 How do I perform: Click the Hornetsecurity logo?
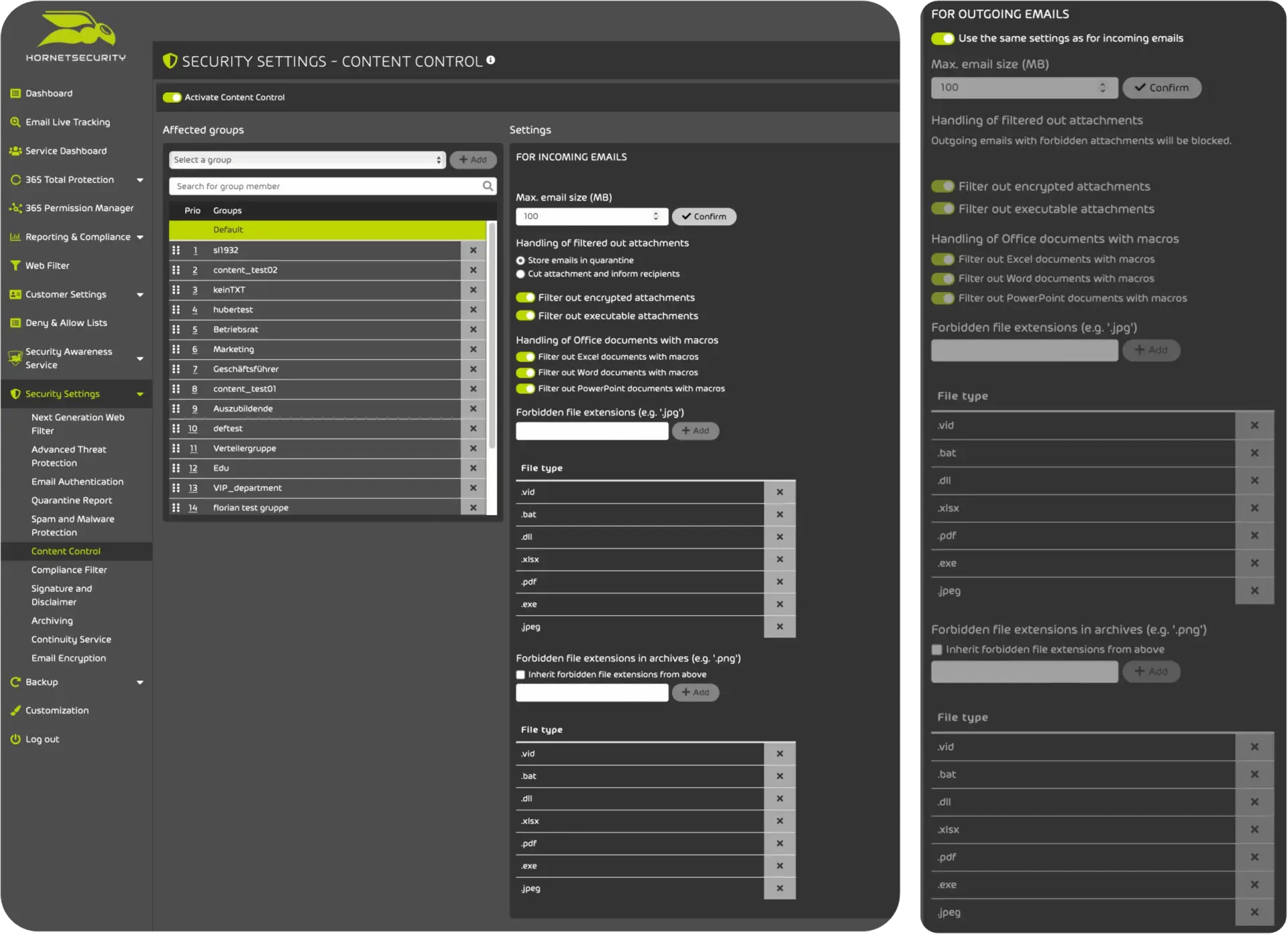point(76,35)
